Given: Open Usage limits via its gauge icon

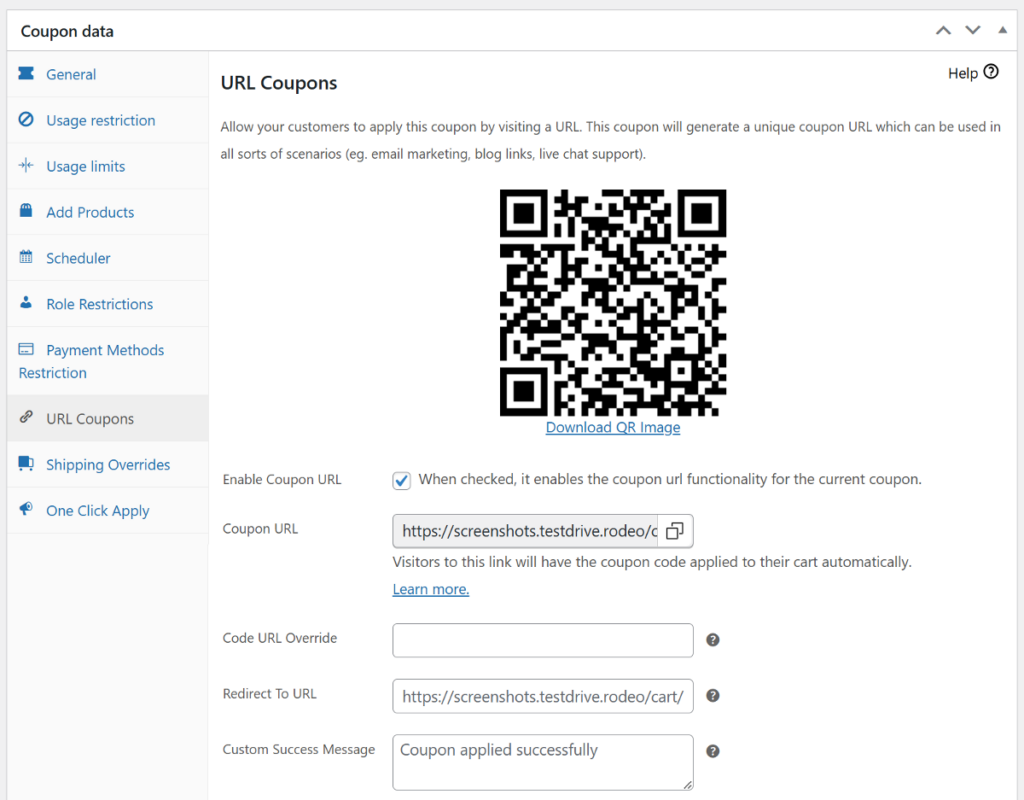Looking at the screenshot, I should [28, 166].
